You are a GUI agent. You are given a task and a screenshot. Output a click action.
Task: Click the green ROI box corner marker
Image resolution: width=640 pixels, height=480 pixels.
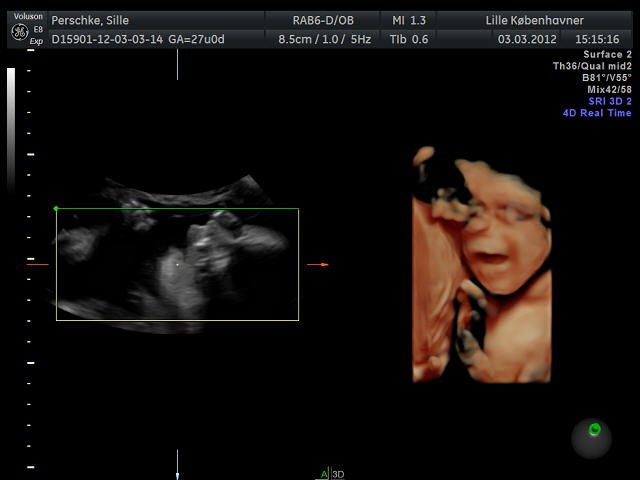point(56,208)
